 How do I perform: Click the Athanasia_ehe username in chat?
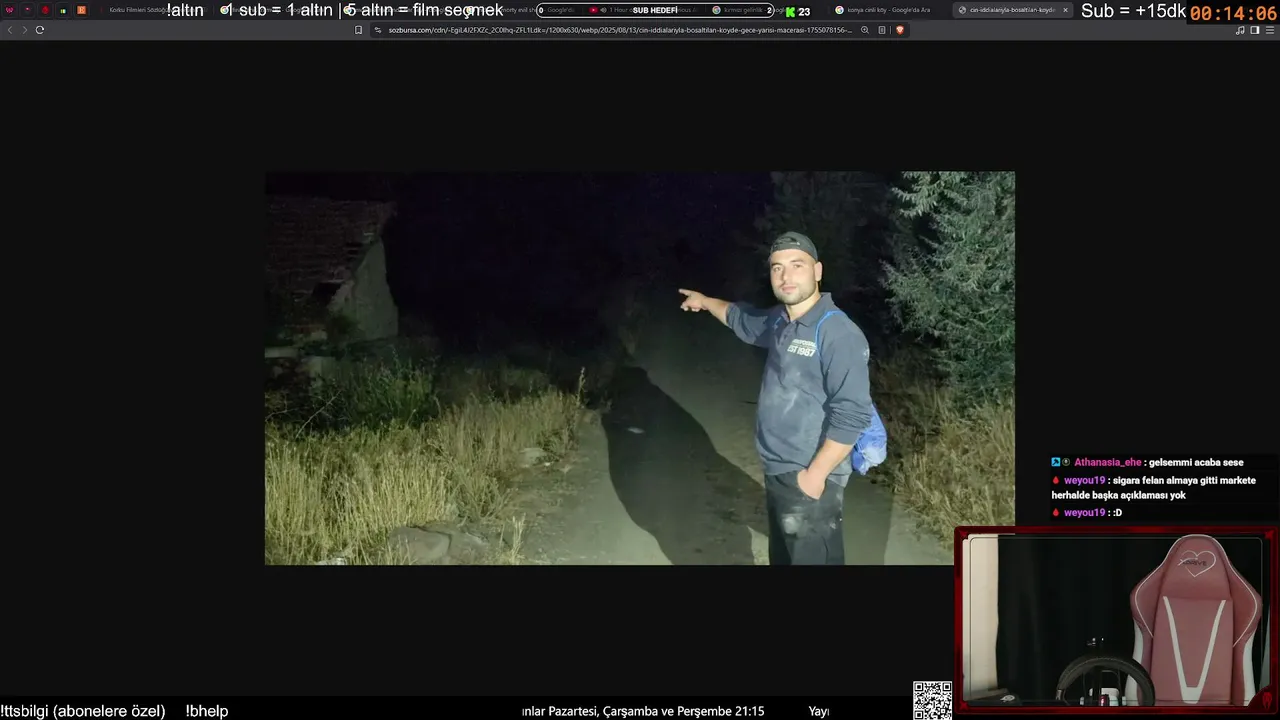click(1107, 463)
